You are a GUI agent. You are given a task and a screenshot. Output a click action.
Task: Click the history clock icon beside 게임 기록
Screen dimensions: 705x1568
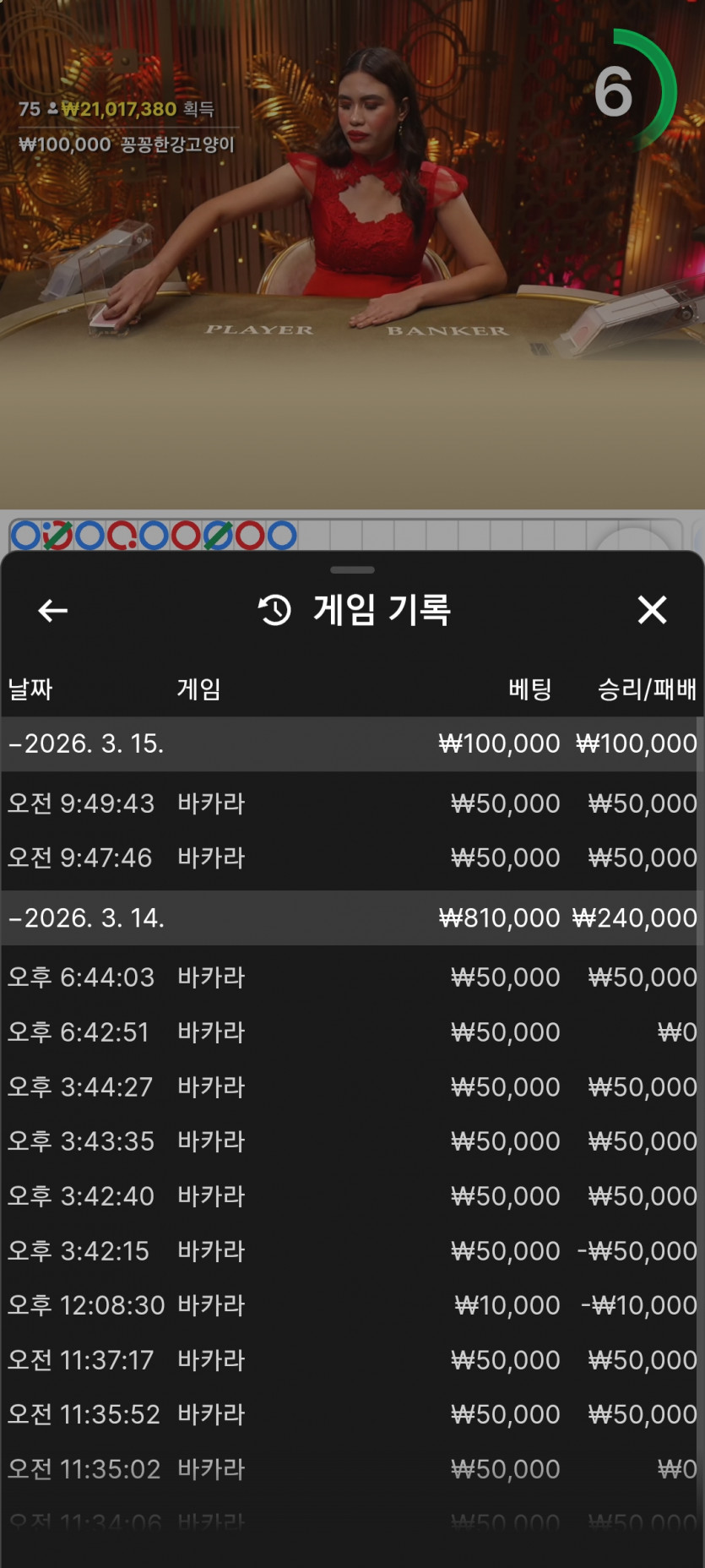coord(274,610)
